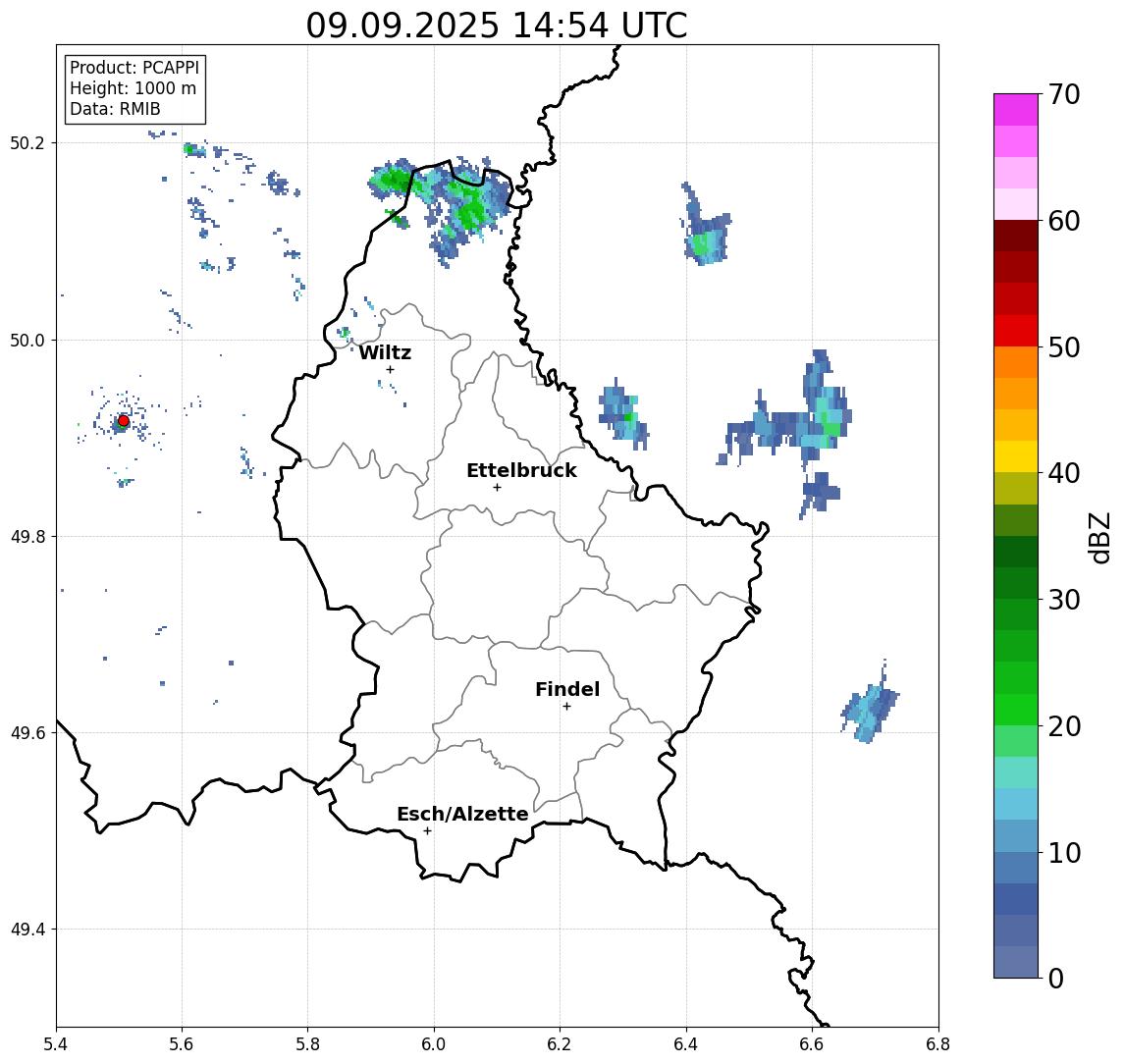This screenshot has height=1064, width=1124.
Task: Click the 70 tick on colorbar
Action: point(1064,94)
